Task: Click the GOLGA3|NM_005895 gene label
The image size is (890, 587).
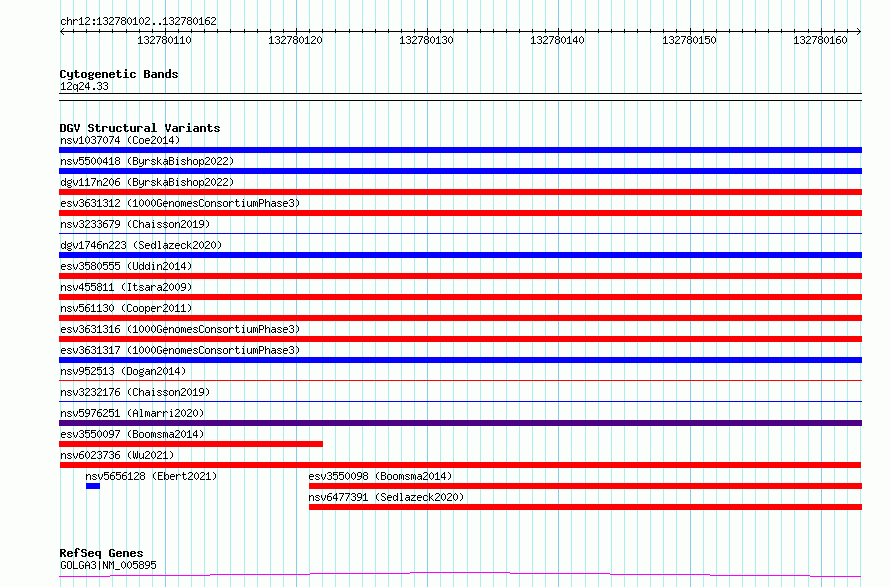Action: (x=108, y=565)
